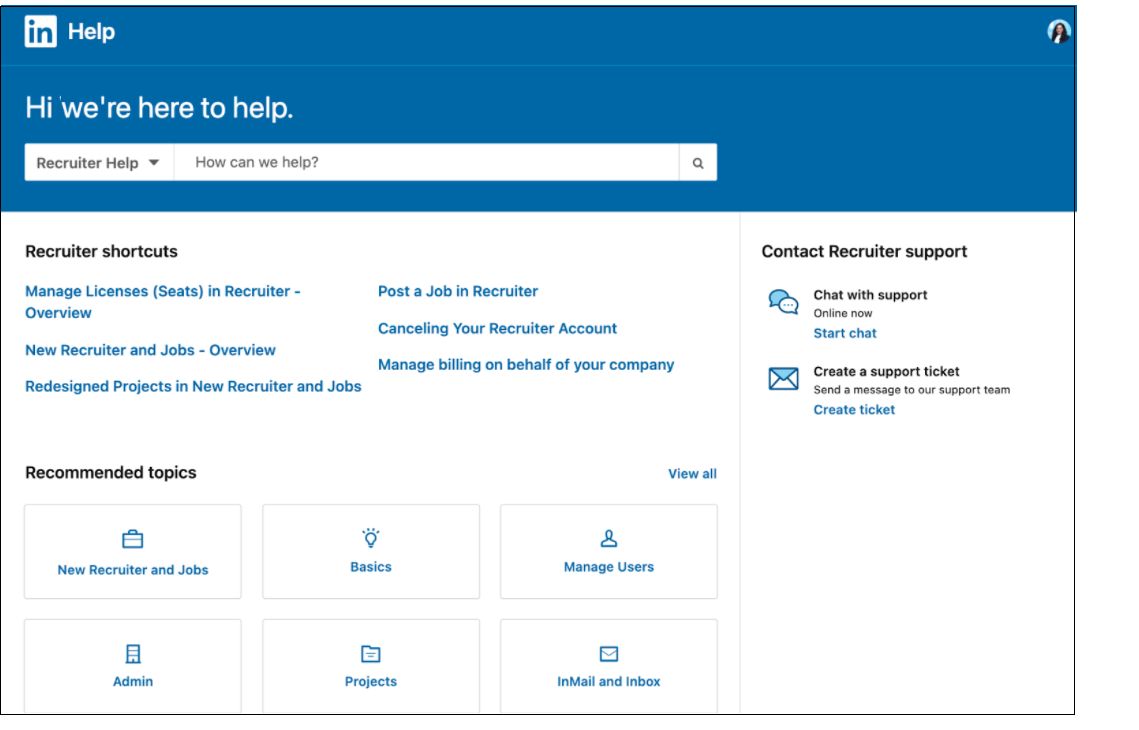Click the briefcase icon for New Recruiter and Jobs
1139x730 pixels.
click(133, 540)
